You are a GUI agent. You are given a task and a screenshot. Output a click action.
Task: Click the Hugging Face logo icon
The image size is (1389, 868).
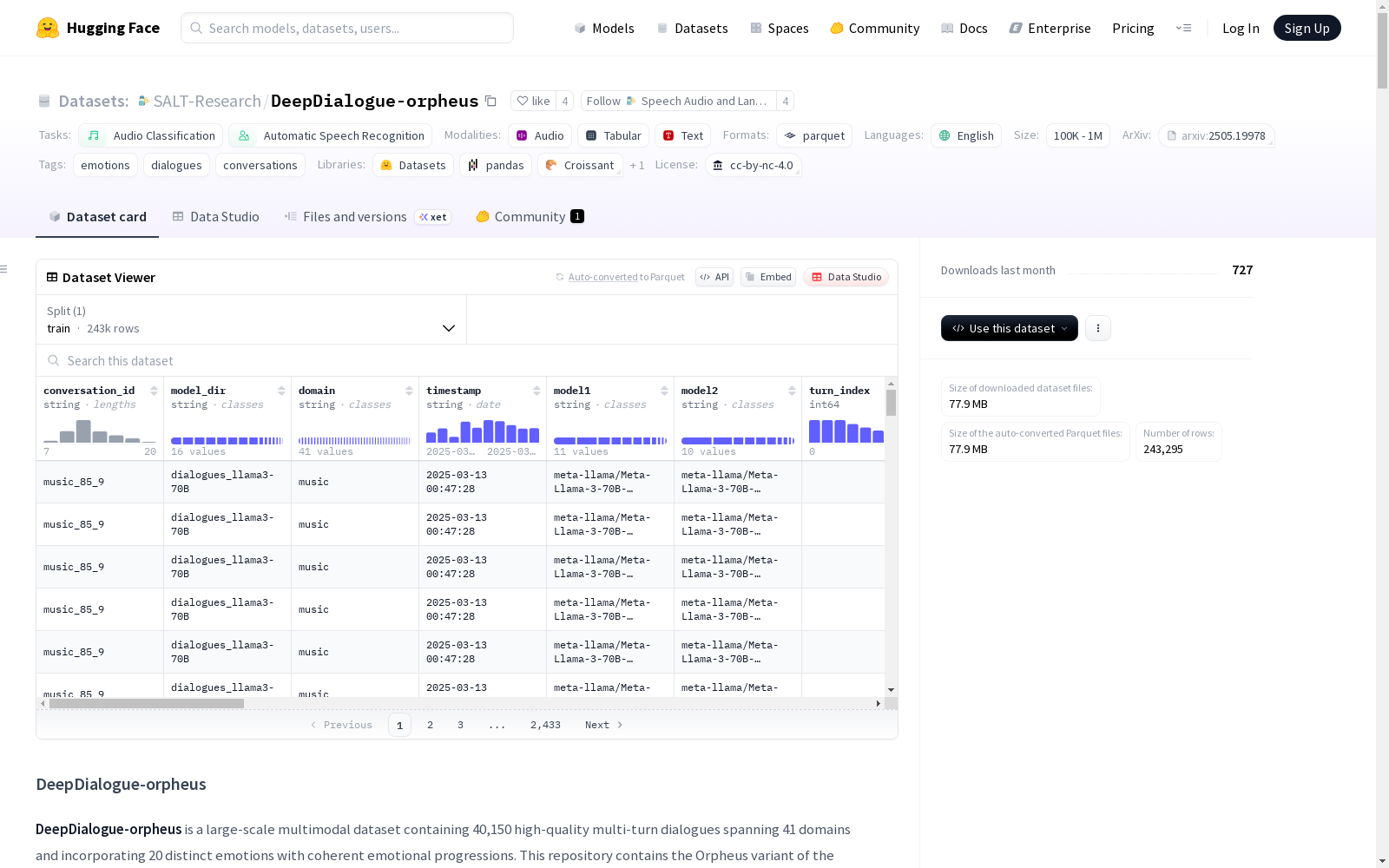point(48,28)
